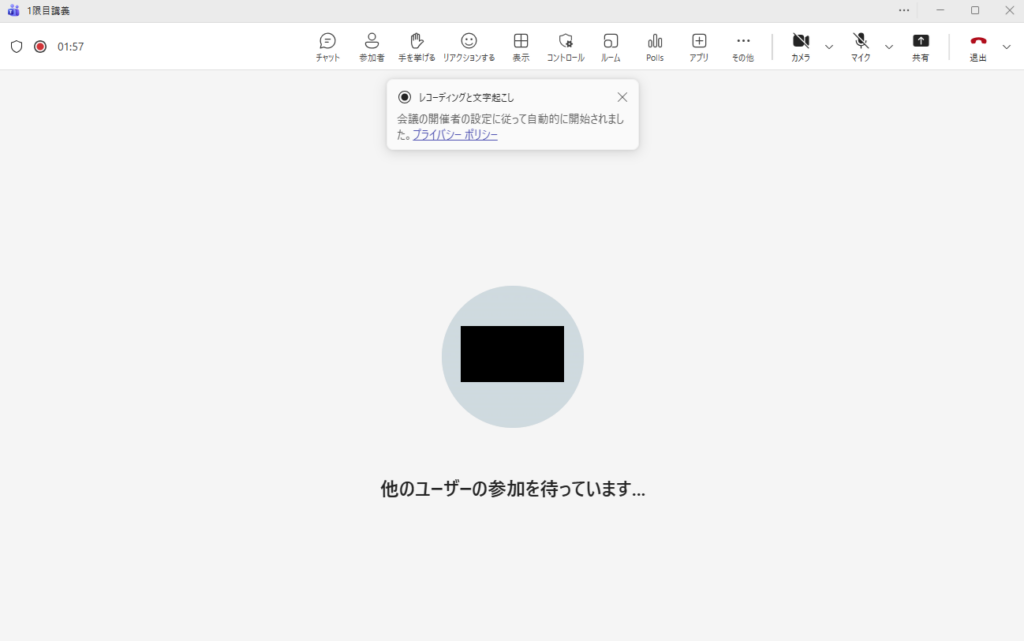Viewport: 1024px width, 641px height.
Task: Leave the meeting with 退出 button
Action: click(978, 46)
